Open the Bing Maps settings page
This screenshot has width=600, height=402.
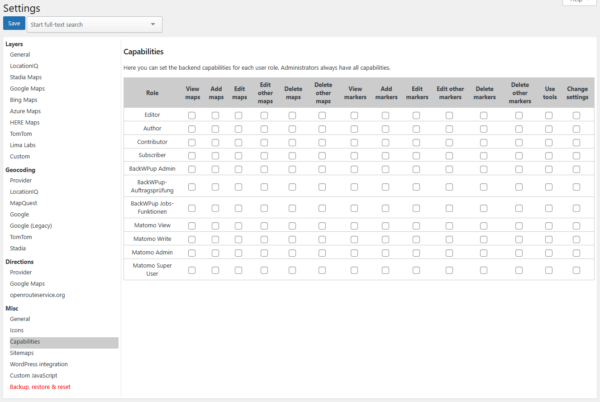[25, 99]
